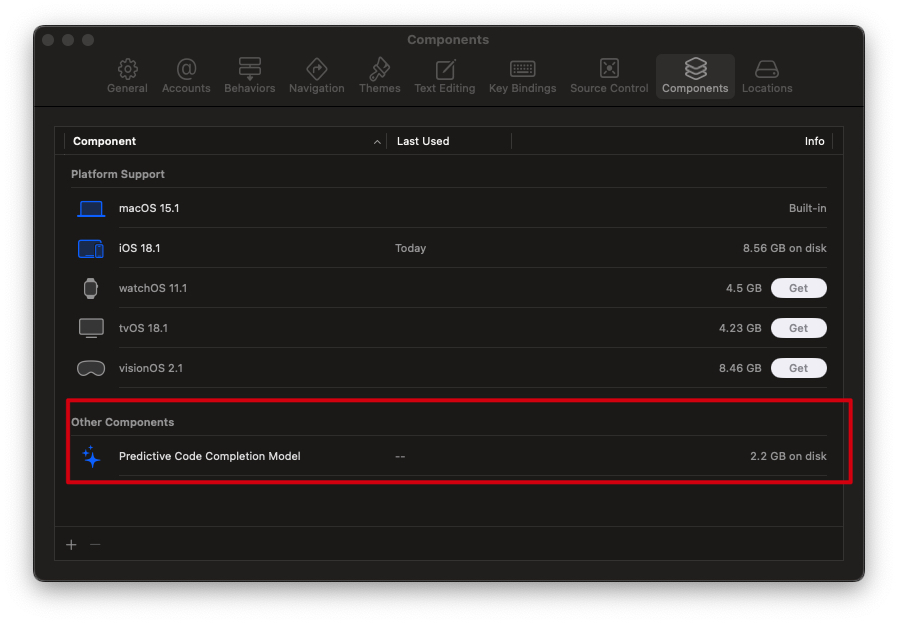Click the Today last-used value
Screen dimensions: 898x623
pyautogui.click(x=411, y=249)
